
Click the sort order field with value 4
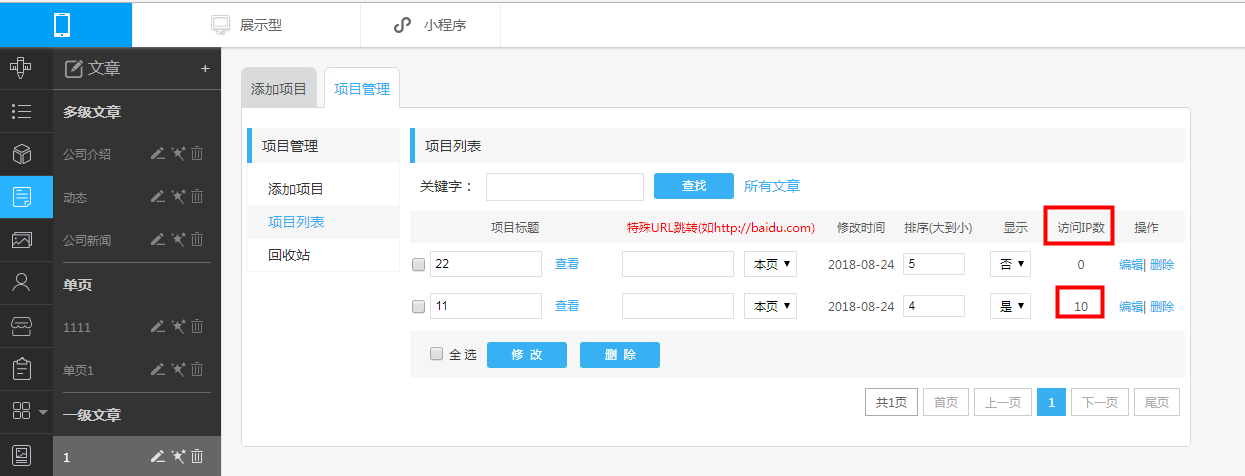pyautogui.click(x=934, y=306)
